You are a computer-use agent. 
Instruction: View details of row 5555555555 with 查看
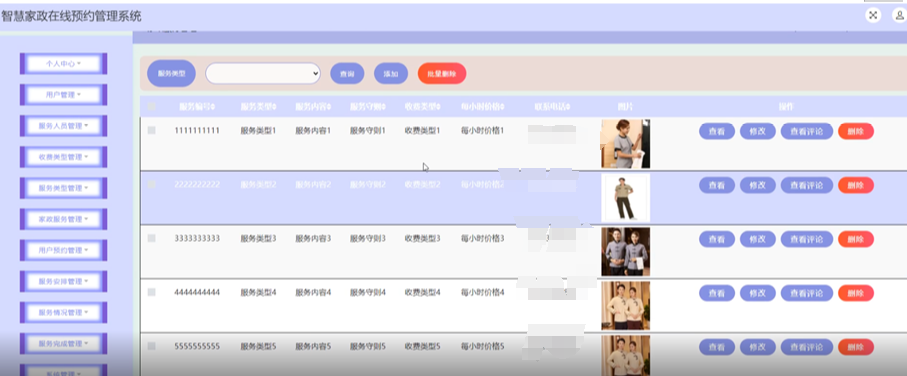pyautogui.click(x=717, y=347)
